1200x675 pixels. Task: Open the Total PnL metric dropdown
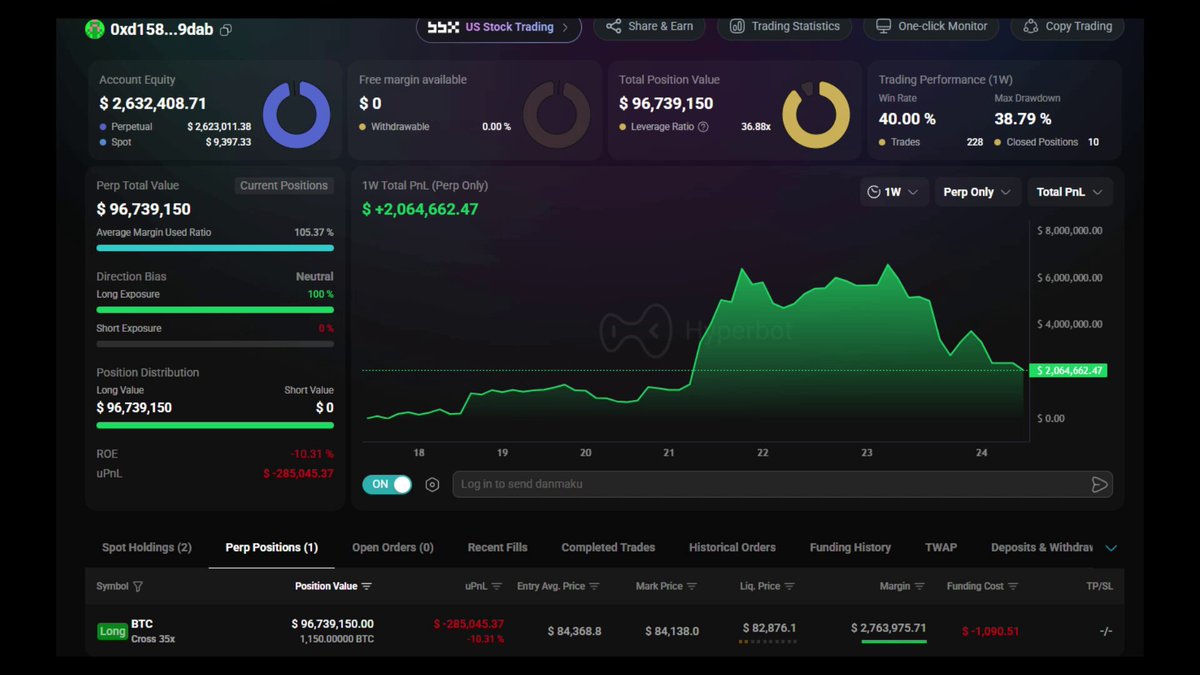pyautogui.click(x=1069, y=192)
